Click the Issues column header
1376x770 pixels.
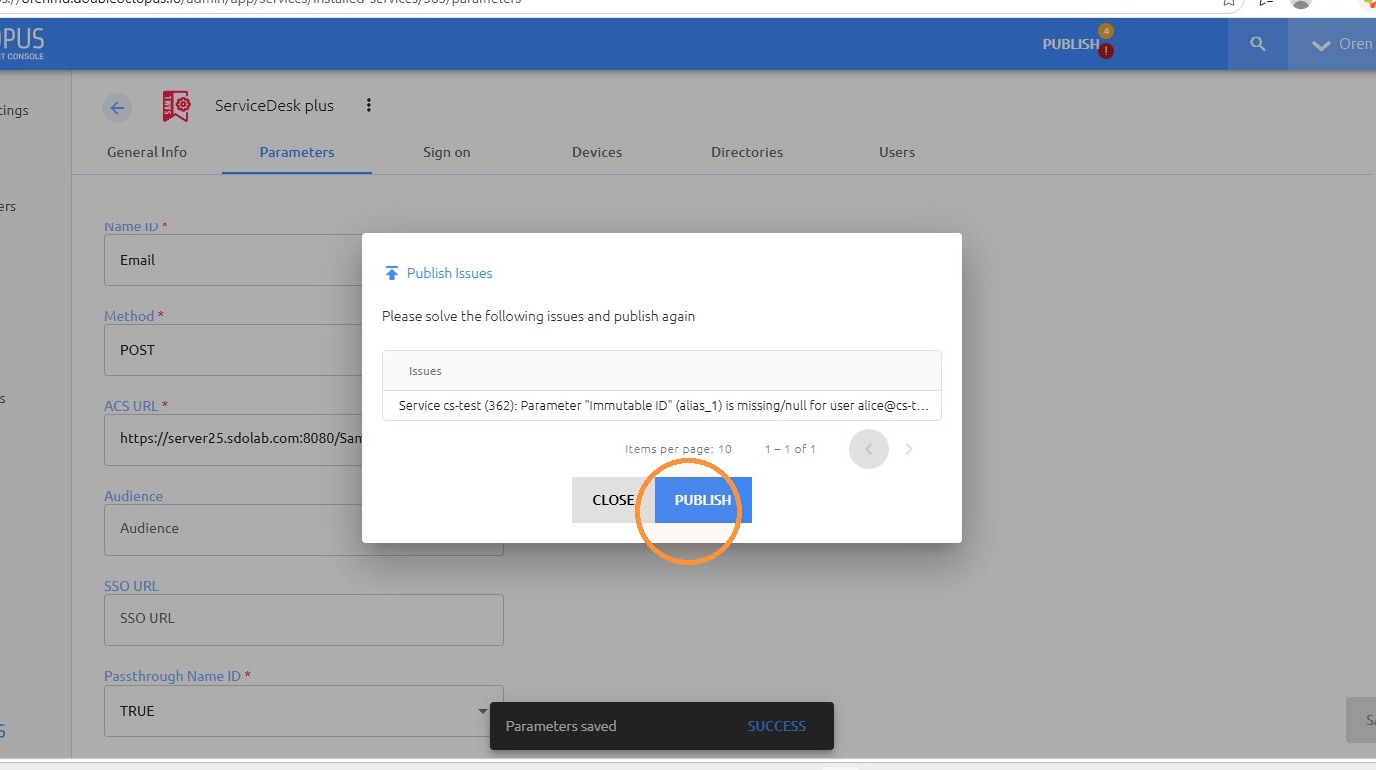pyautogui.click(x=425, y=371)
